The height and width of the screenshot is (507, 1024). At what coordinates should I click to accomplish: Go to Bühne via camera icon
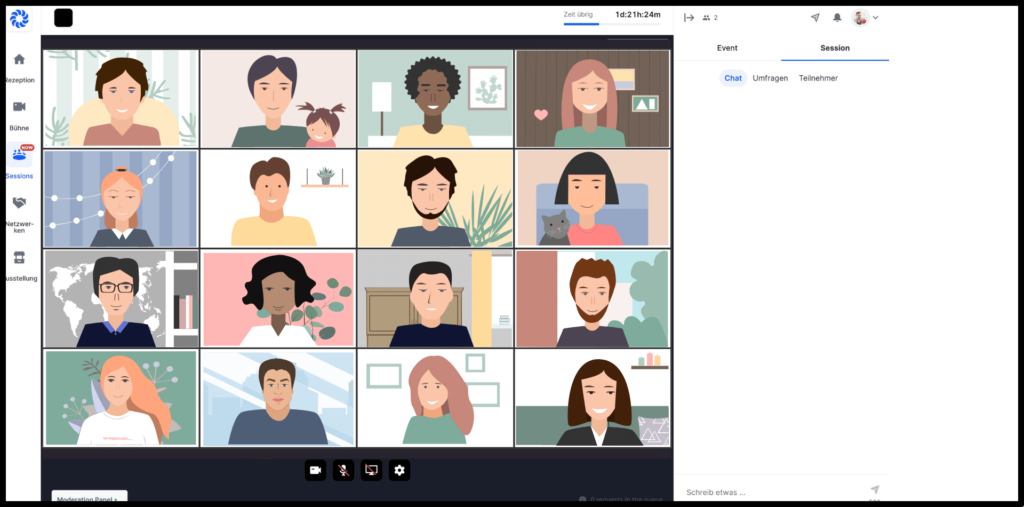19,107
